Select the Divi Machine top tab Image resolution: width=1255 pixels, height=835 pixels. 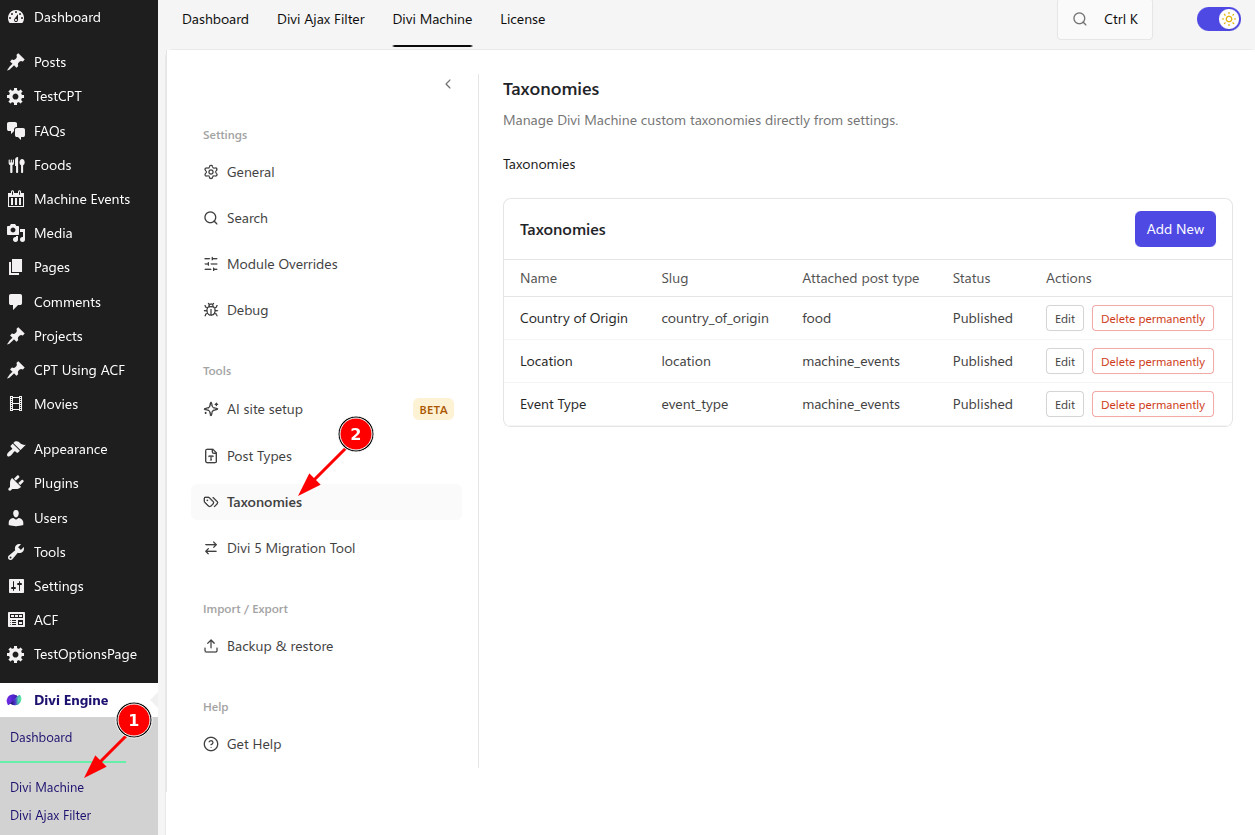(432, 19)
